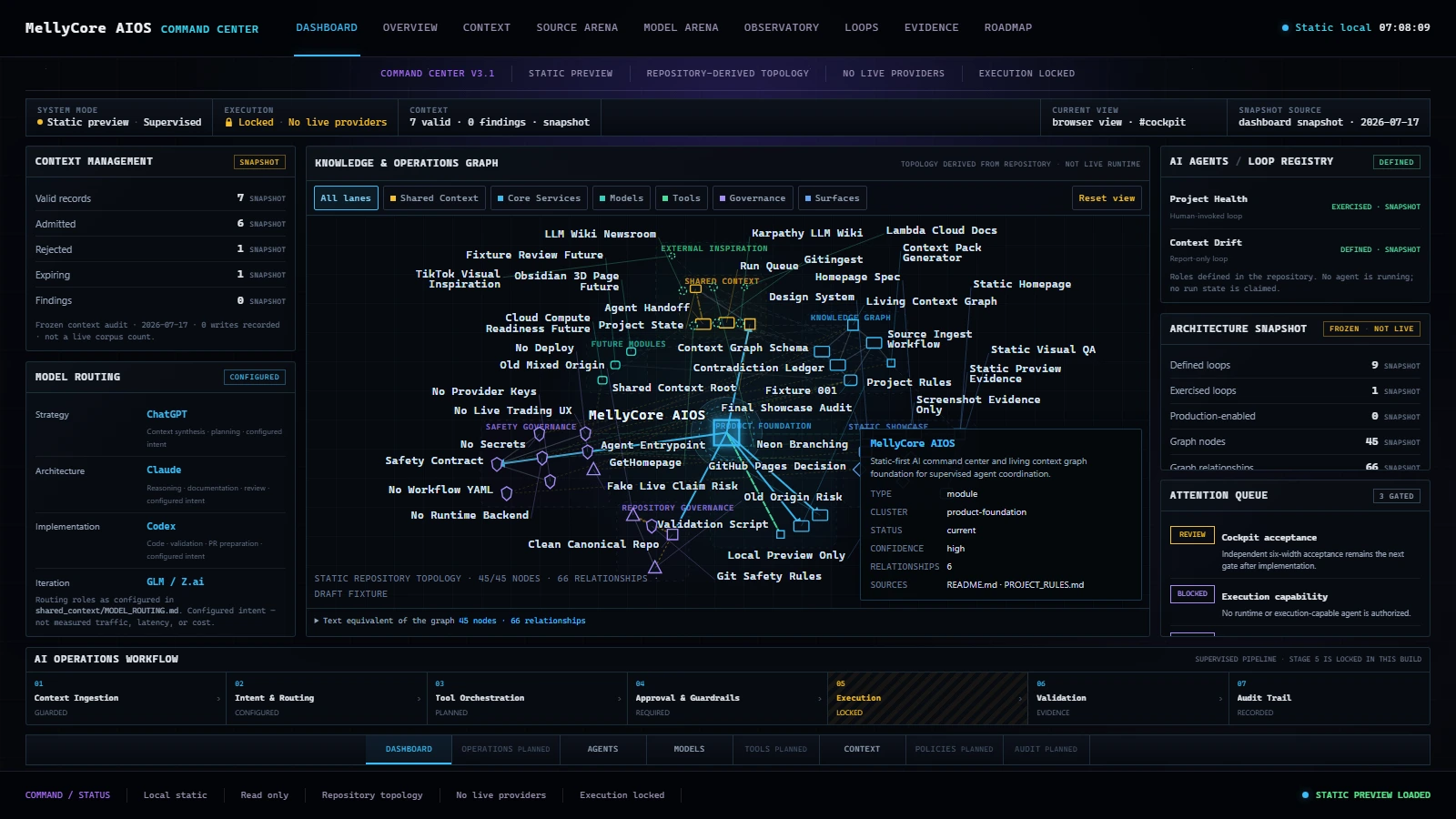Image resolution: width=1456 pixels, height=819 pixels.
Task: Click the blue dot next to Static local
Action: [1285, 27]
